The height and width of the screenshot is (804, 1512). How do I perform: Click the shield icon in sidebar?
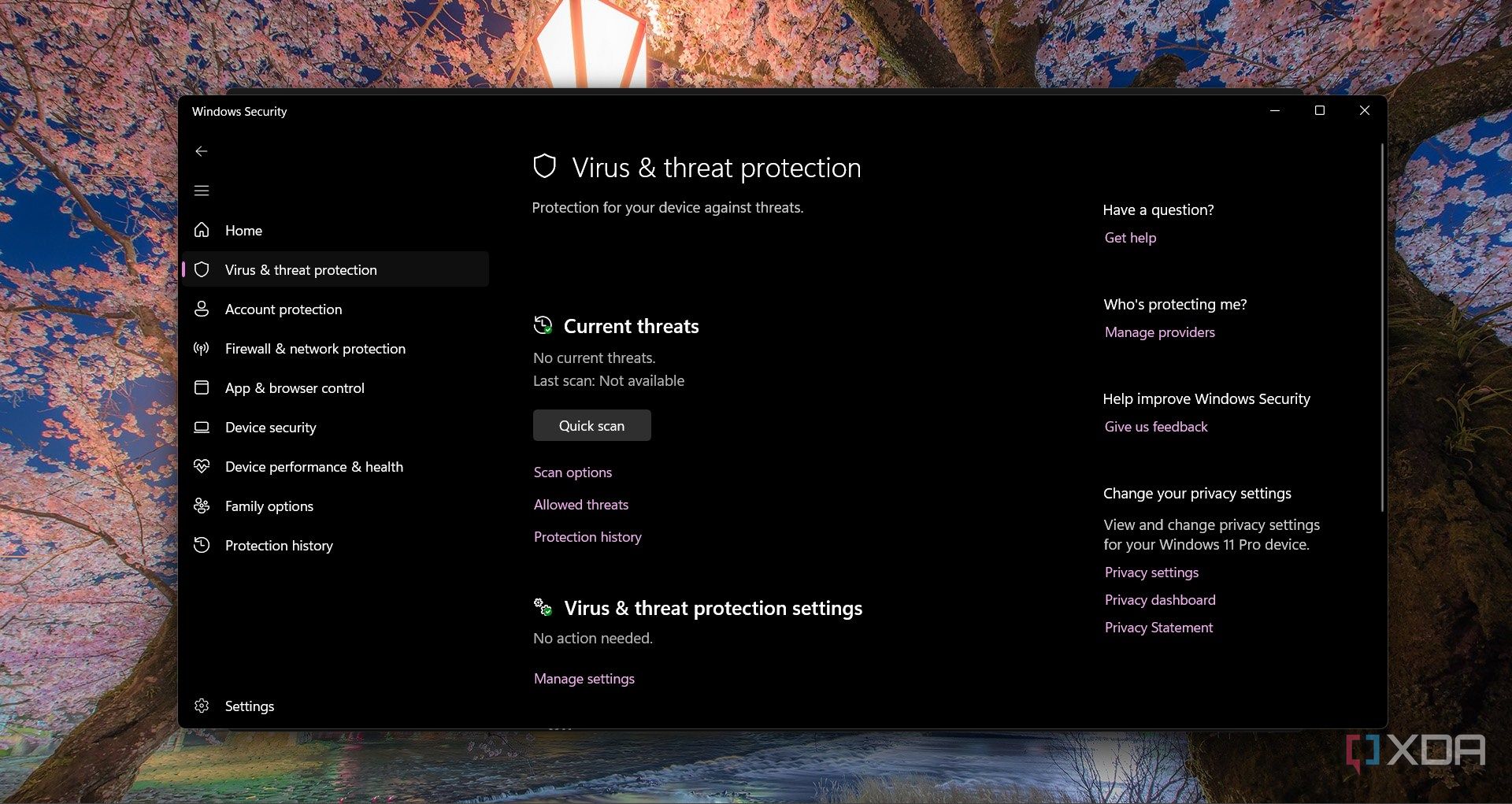pyautogui.click(x=202, y=269)
